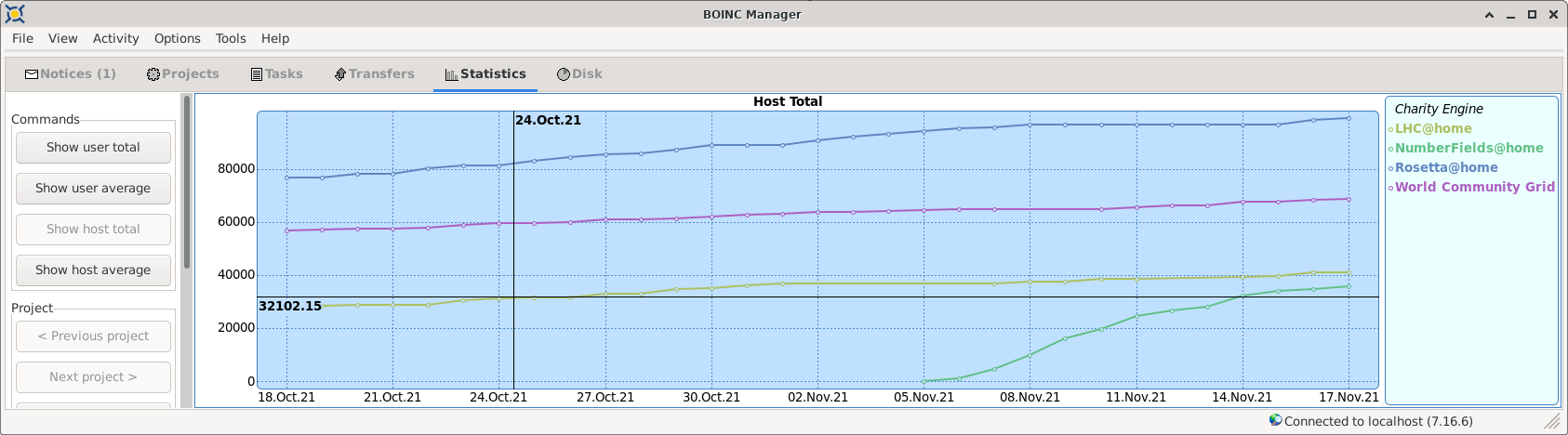Click the 02.Nov.21 x-axis label
Image resolution: width=1568 pixels, height=435 pixels.
pyautogui.click(x=818, y=397)
